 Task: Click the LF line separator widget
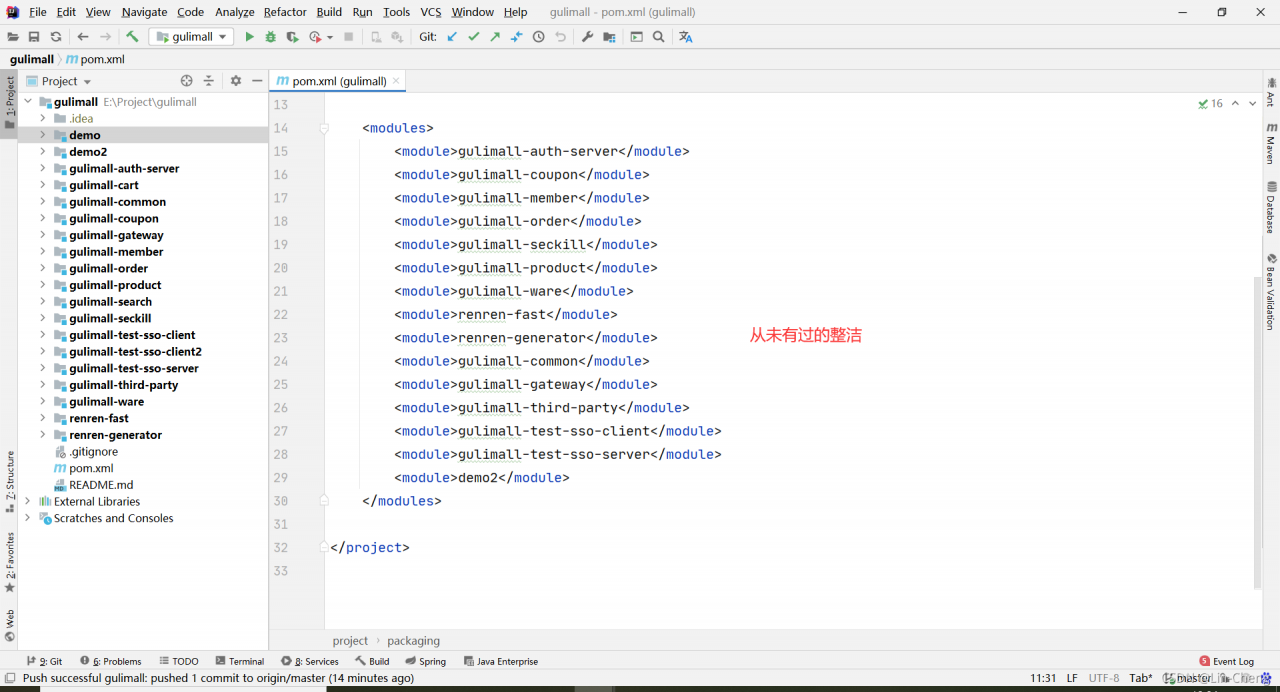(x=1072, y=678)
